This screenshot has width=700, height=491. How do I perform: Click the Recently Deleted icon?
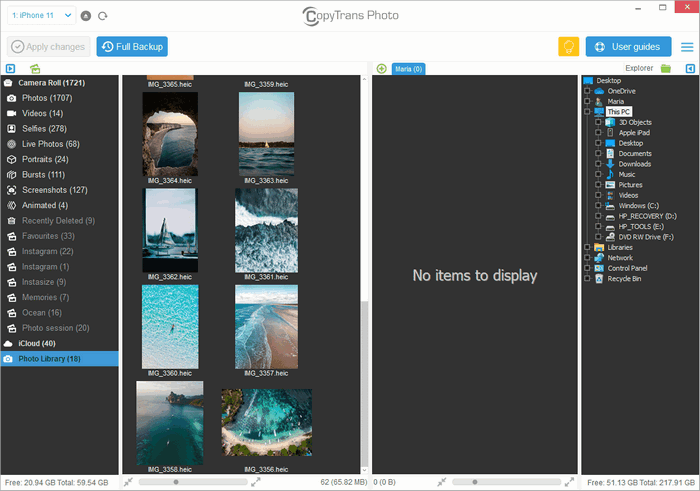tap(12, 221)
